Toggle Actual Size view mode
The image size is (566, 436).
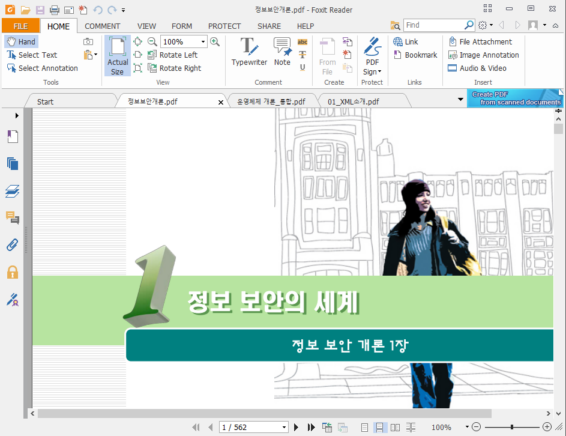[x=117, y=56]
